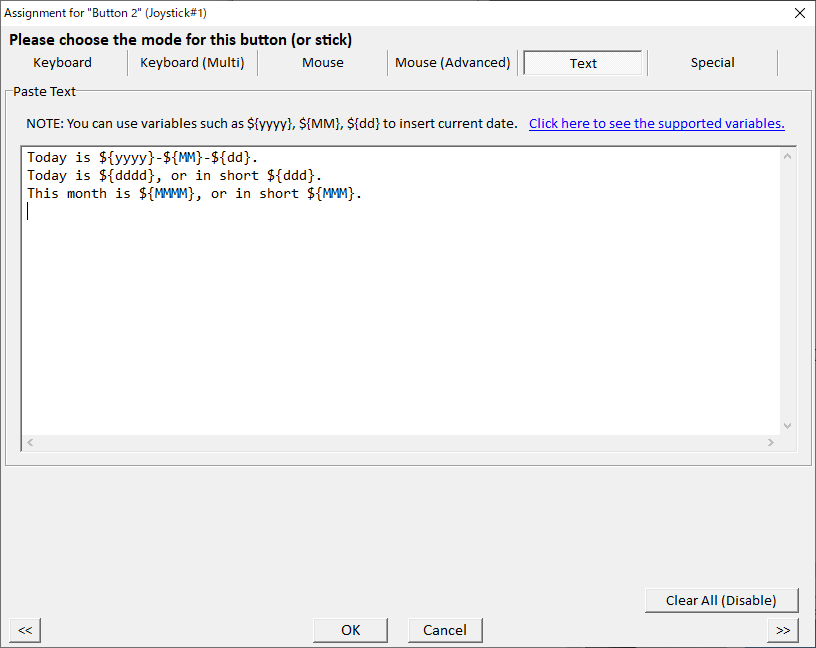Click the vertical scrollbar down arrow
The image size is (816, 648).
[787, 427]
